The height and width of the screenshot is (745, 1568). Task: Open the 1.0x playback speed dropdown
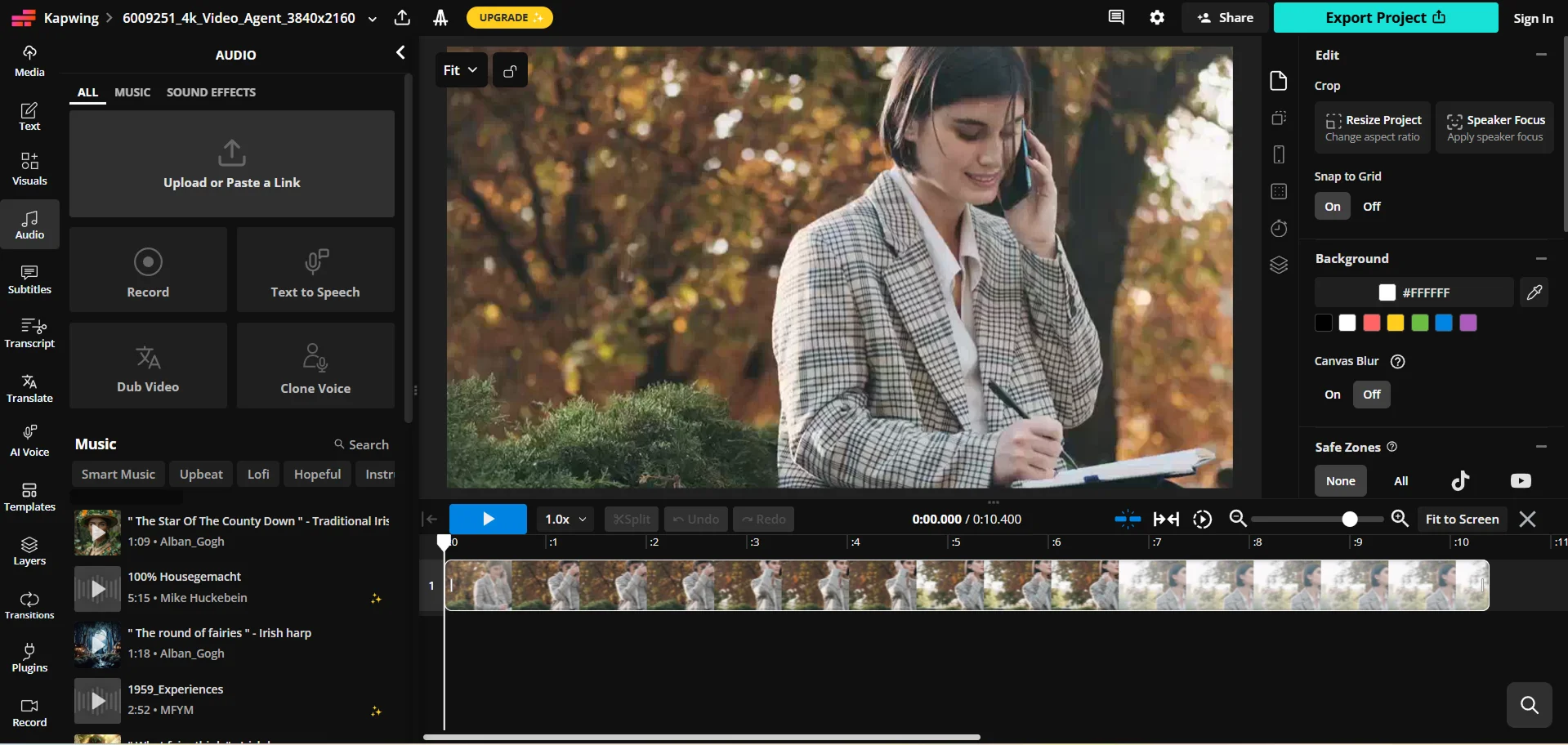pyautogui.click(x=565, y=520)
